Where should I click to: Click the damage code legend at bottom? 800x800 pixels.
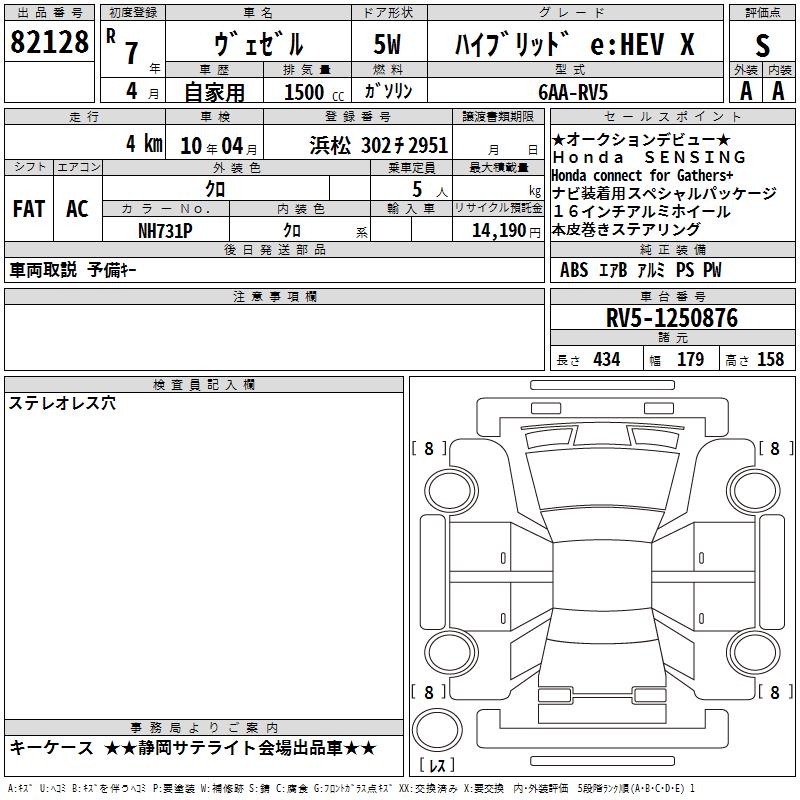[351, 789]
